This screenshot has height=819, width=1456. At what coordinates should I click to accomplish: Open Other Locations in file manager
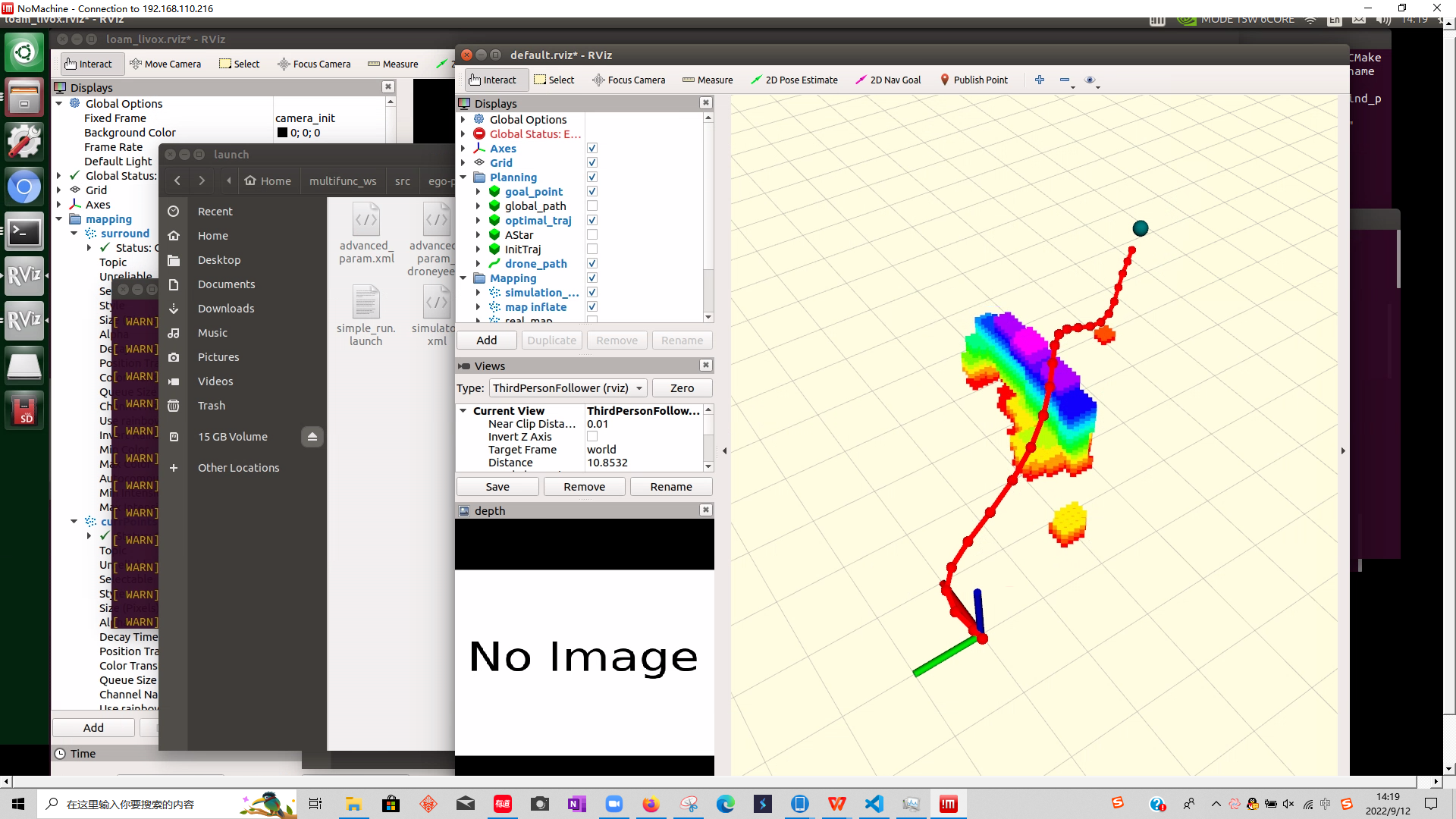[x=238, y=468]
